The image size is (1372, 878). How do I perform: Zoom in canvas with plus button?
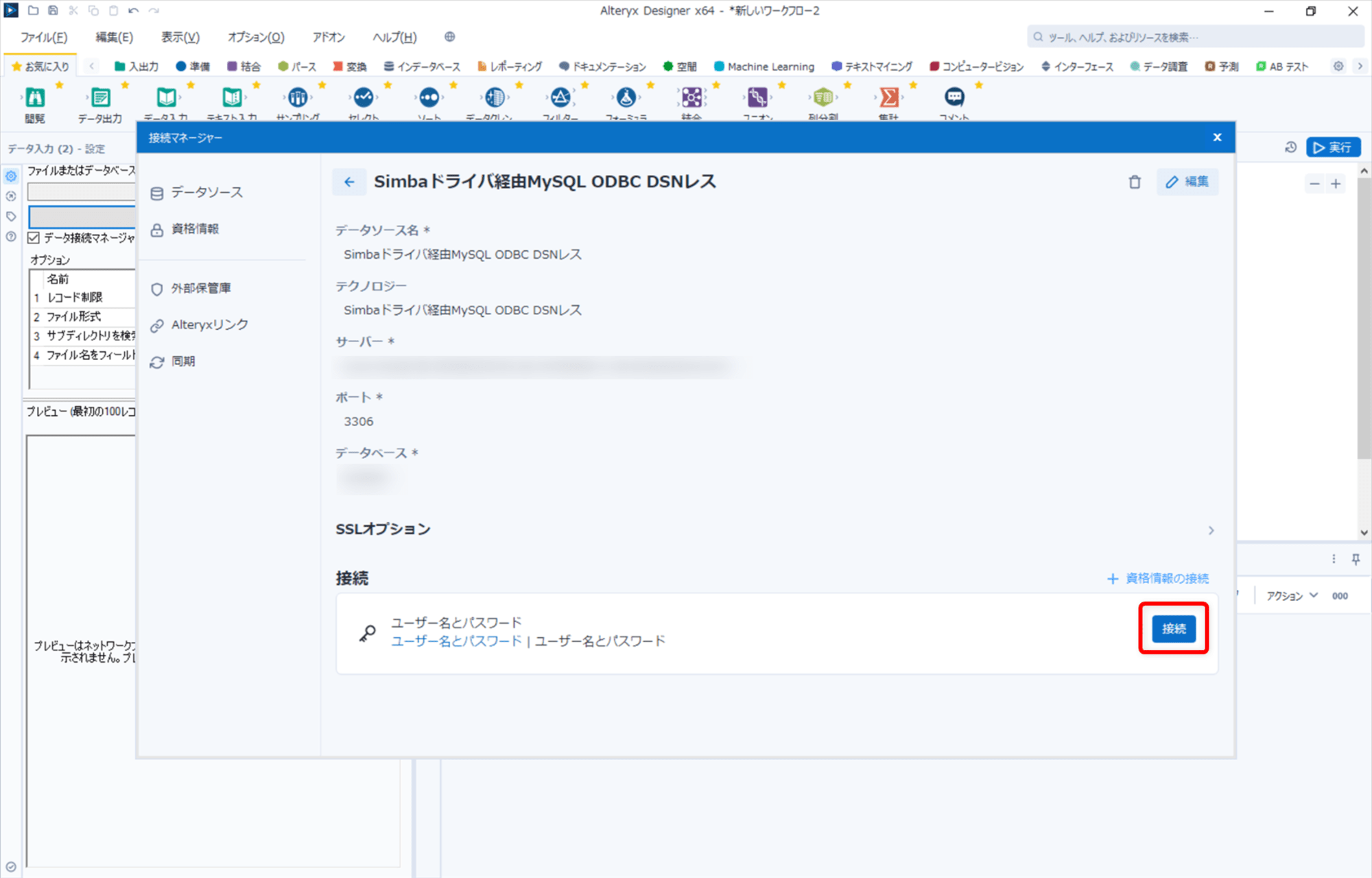pyautogui.click(x=1336, y=184)
